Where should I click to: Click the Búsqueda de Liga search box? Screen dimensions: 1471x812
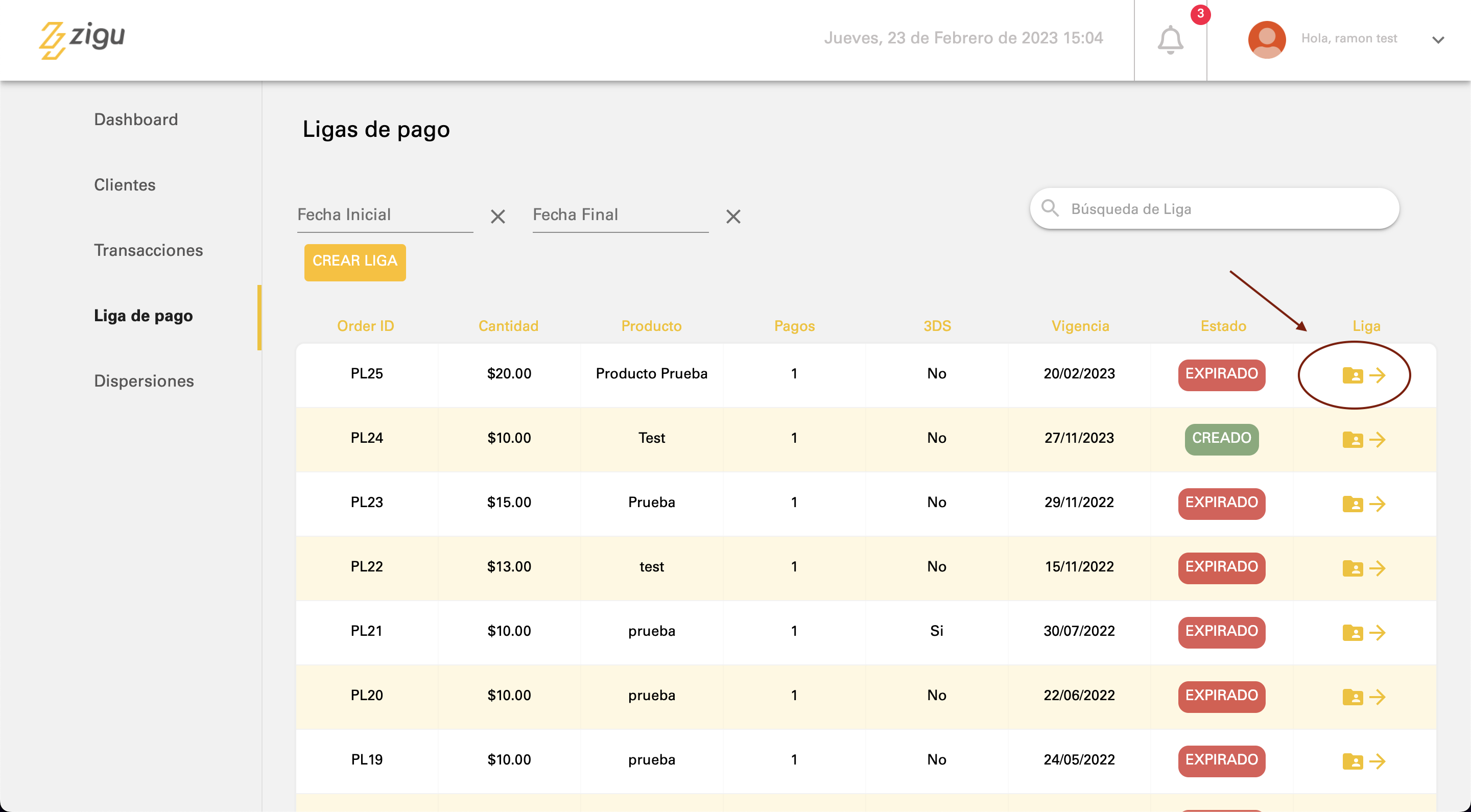click(x=1214, y=208)
